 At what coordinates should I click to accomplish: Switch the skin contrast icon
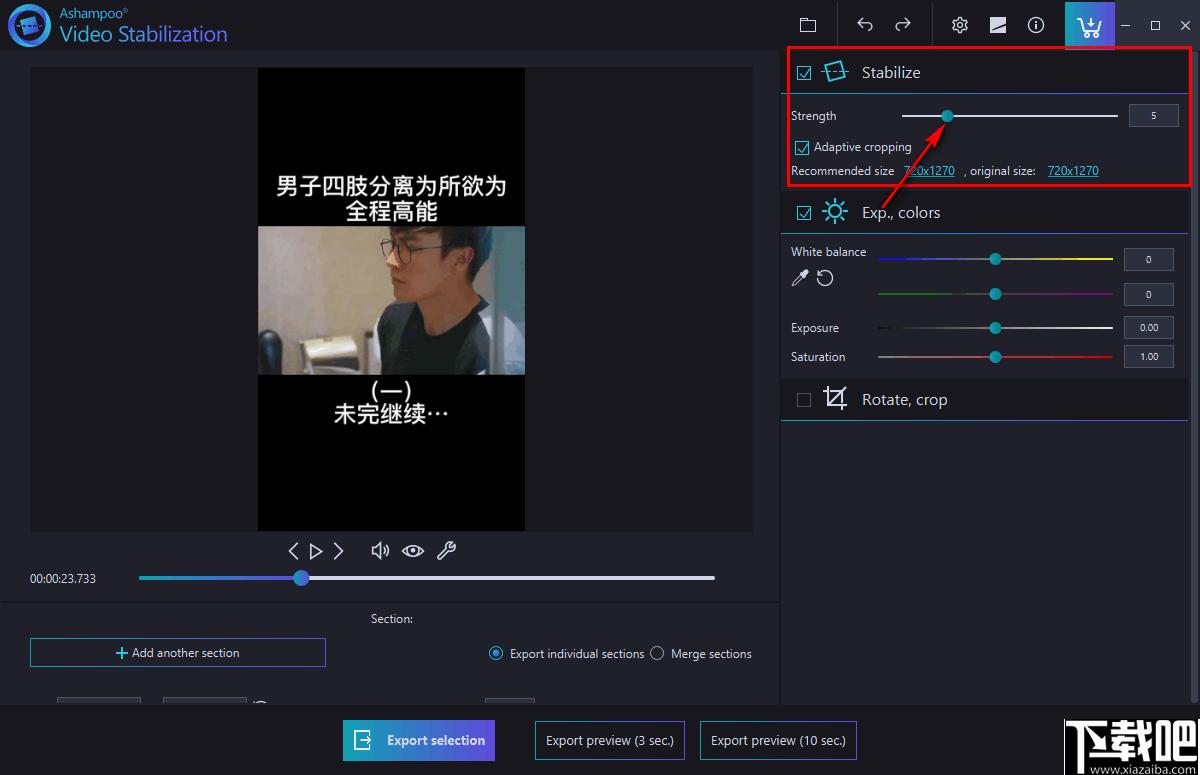(x=998, y=25)
